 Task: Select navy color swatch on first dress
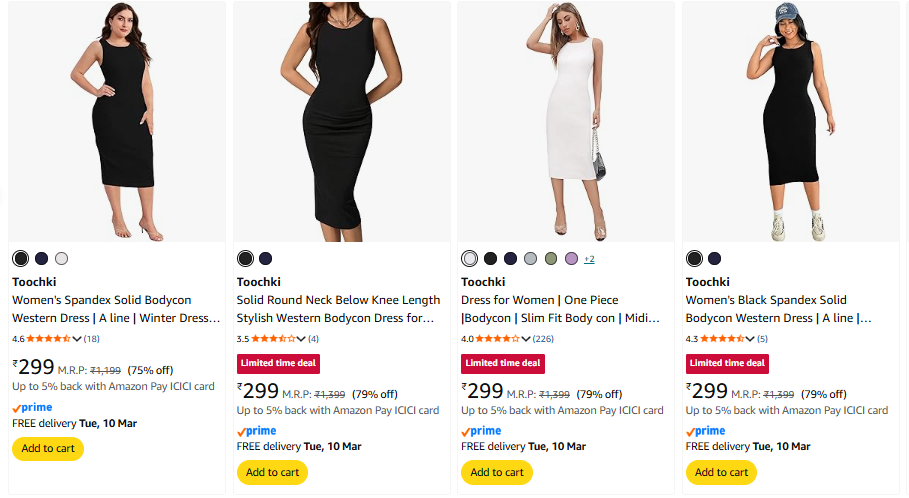click(41, 259)
